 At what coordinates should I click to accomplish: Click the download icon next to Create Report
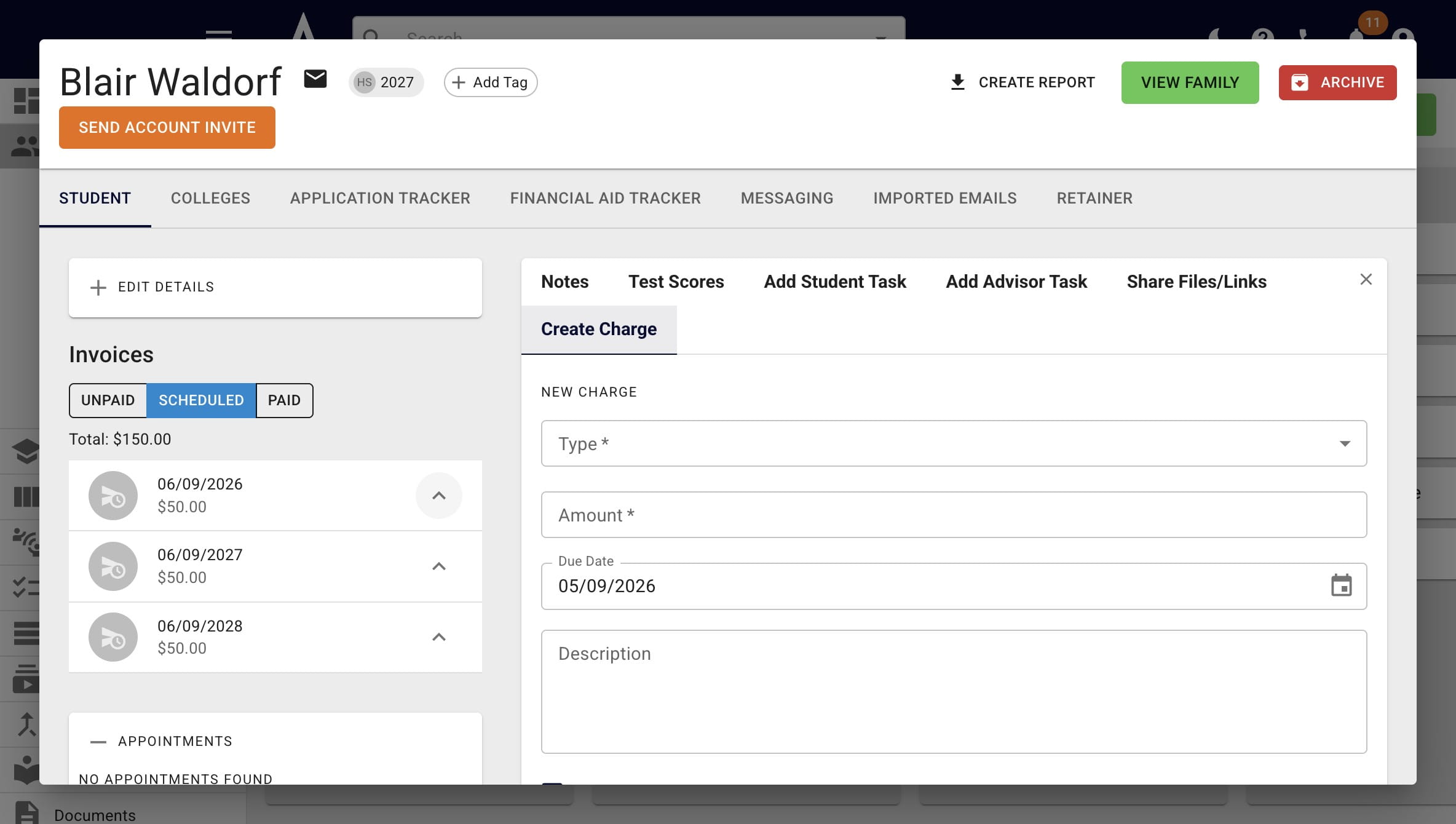pos(957,82)
